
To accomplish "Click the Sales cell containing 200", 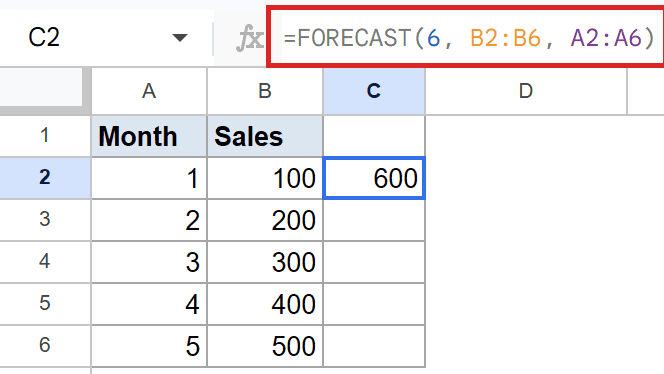I will point(265,219).
